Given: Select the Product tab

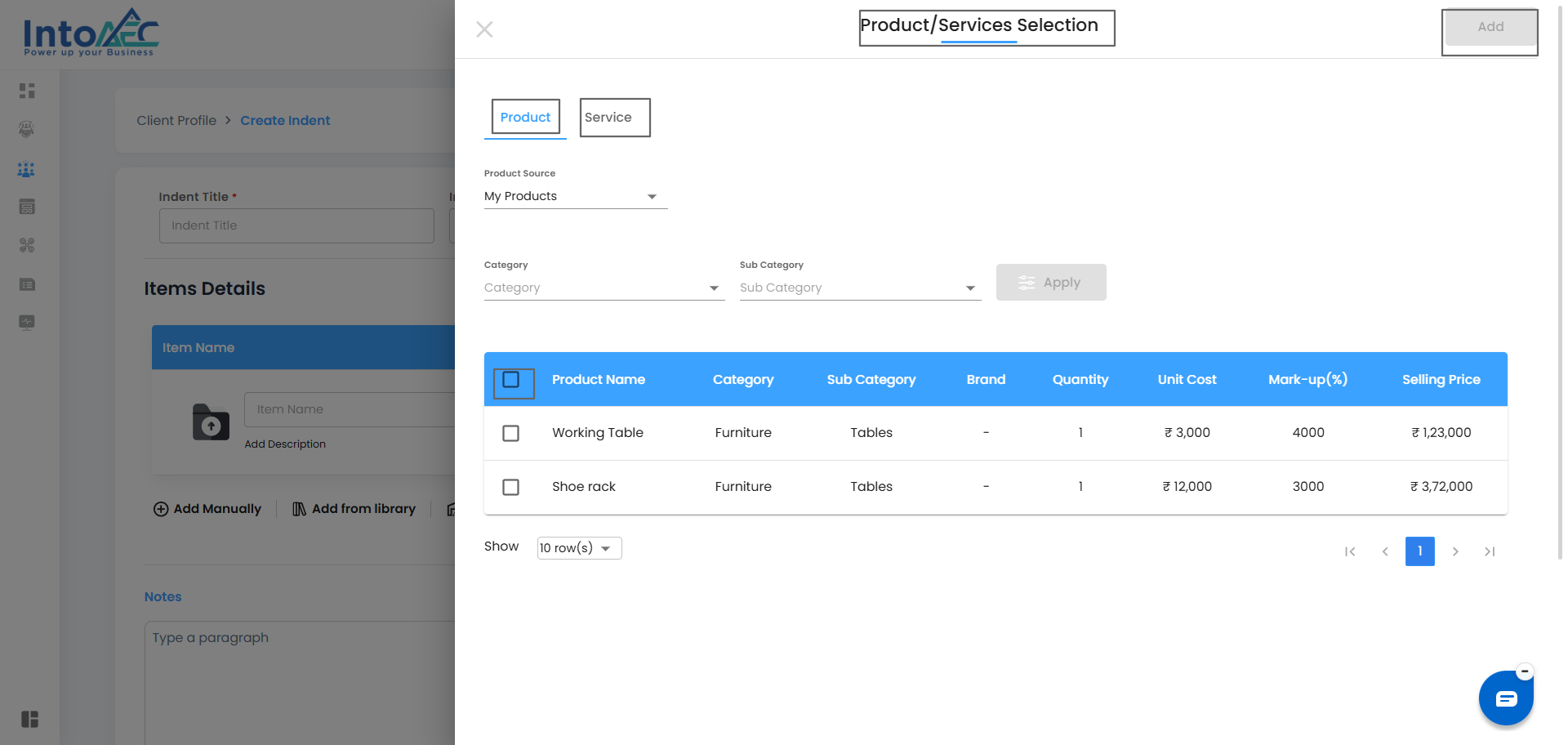Looking at the screenshot, I should click(525, 118).
